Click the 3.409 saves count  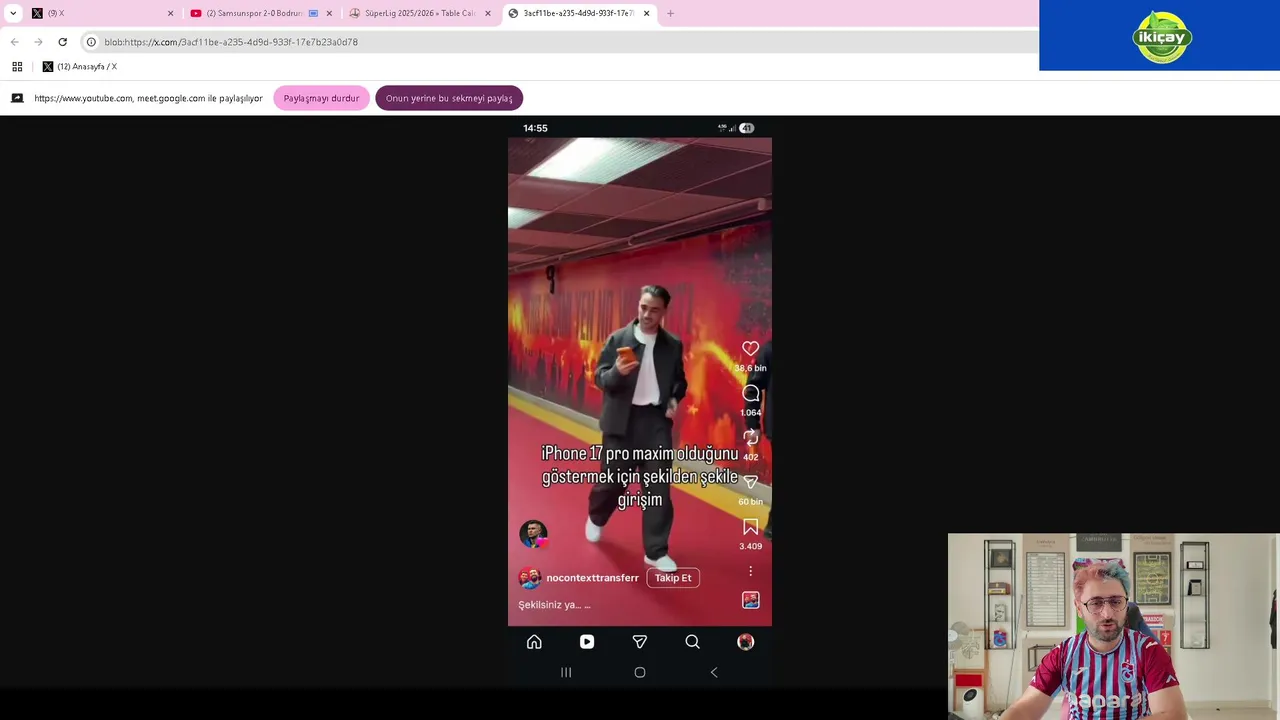click(x=750, y=546)
